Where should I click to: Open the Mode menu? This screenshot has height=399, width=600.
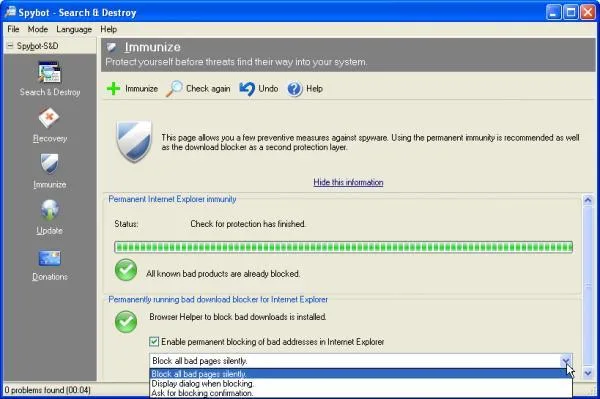click(x=38, y=29)
